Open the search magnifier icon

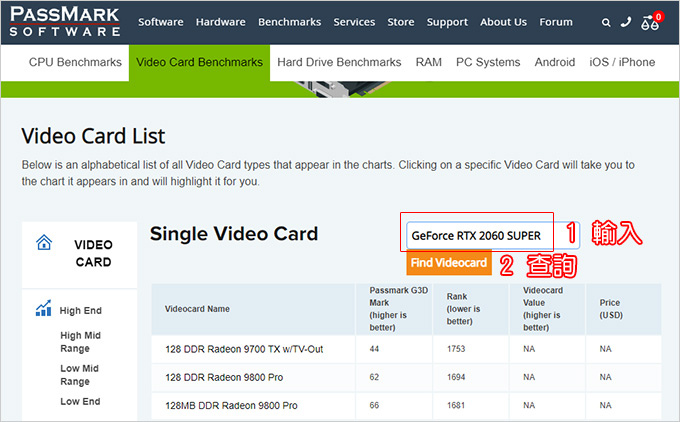click(606, 23)
